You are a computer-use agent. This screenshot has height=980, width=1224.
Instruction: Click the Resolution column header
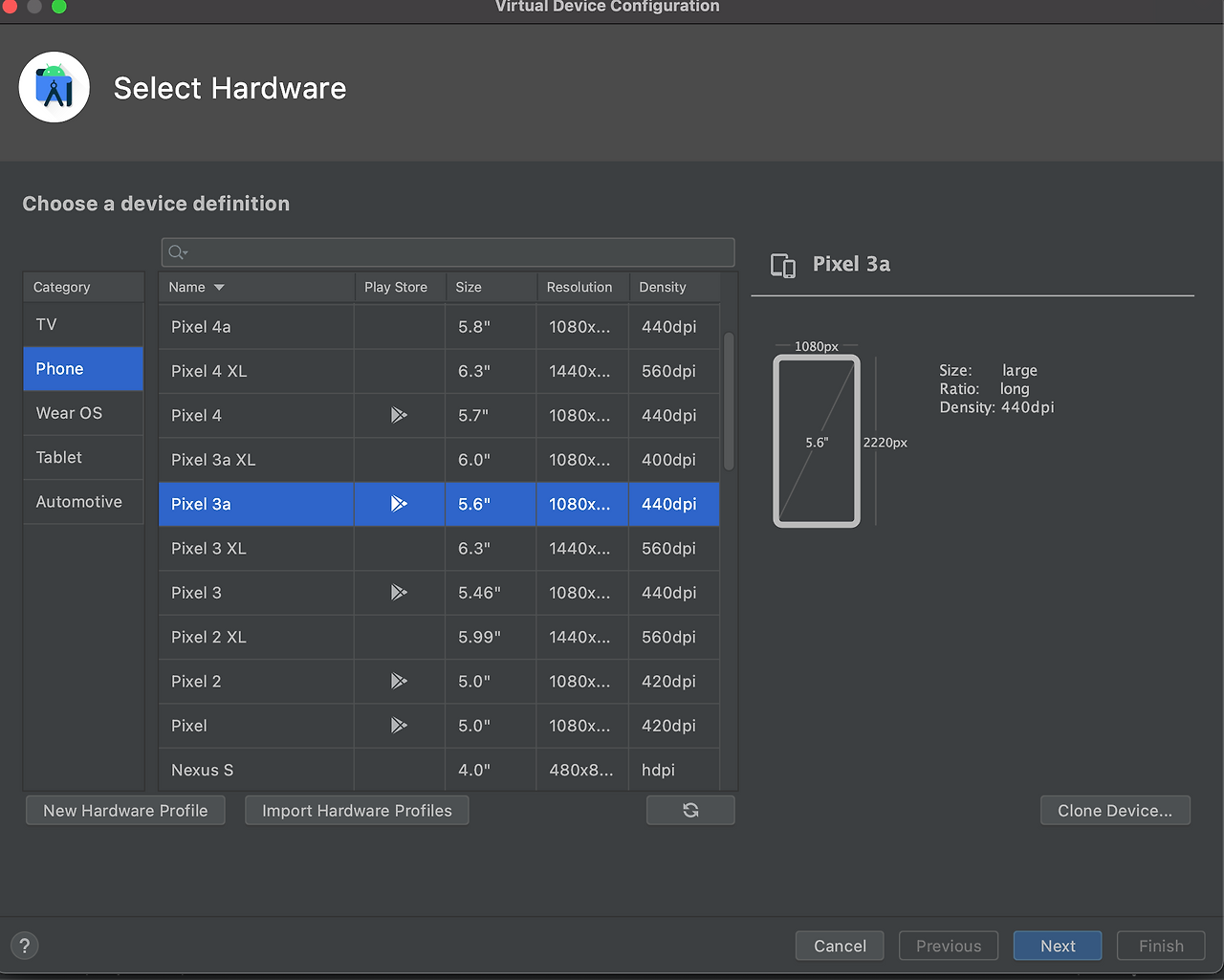[x=582, y=287]
